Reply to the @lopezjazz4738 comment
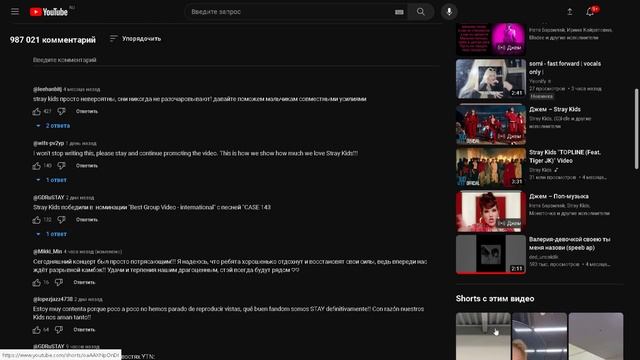Screen dimensions: 640x360 click(84, 330)
